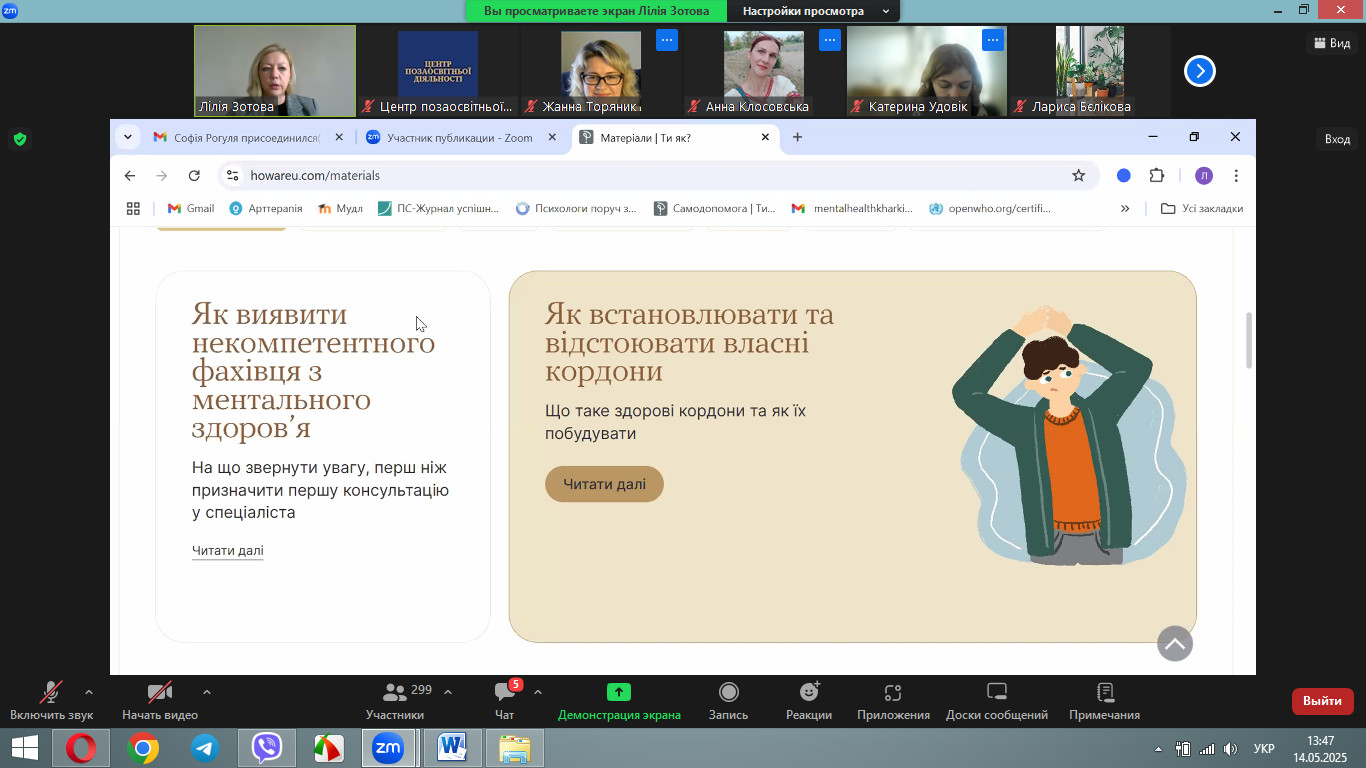The width and height of the screenshot is (1366, 768).
Task: Open heading Як встановлювати та відстоювати власні кордони
Action: (689, 343)
